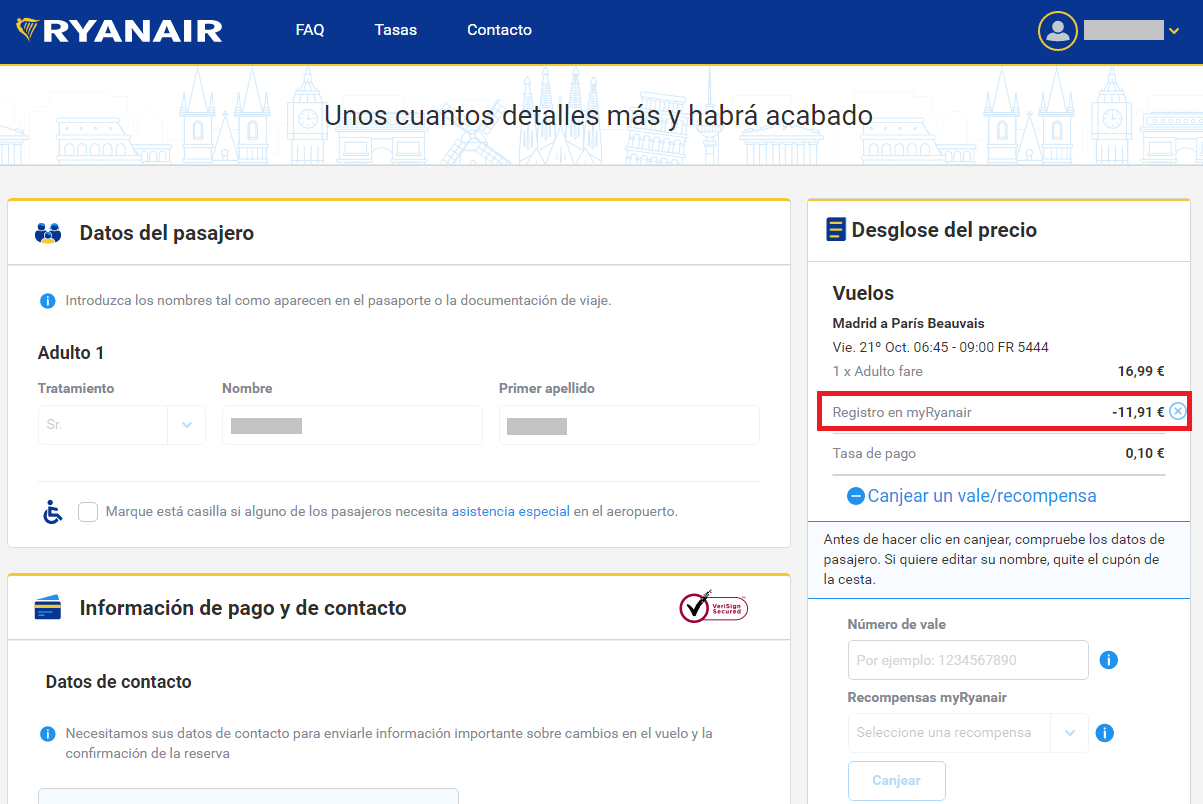Click the VeriSign Secured badge

[x=713, y=606]
